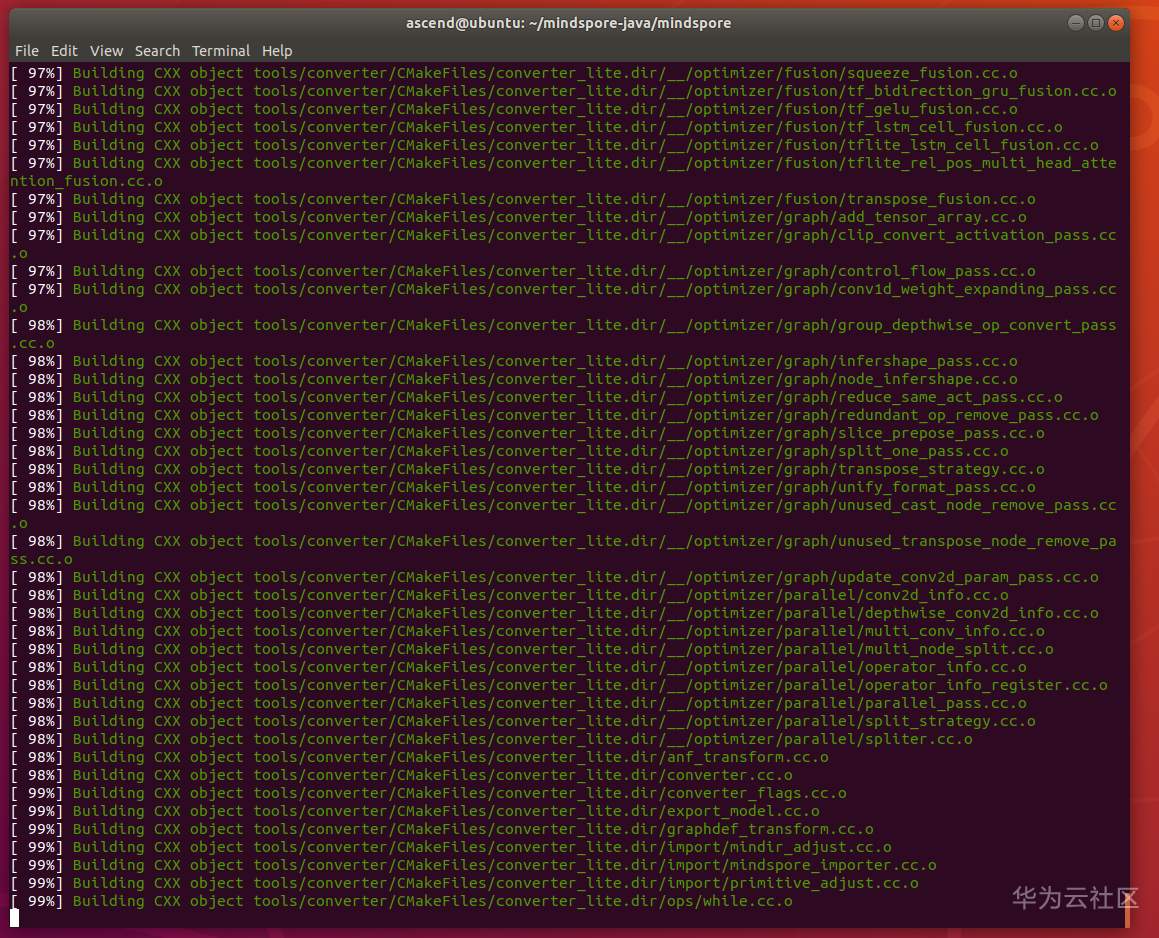
Task: Click the squeeze_fusion.cc.o build line
Action: (x=514, y=73)
